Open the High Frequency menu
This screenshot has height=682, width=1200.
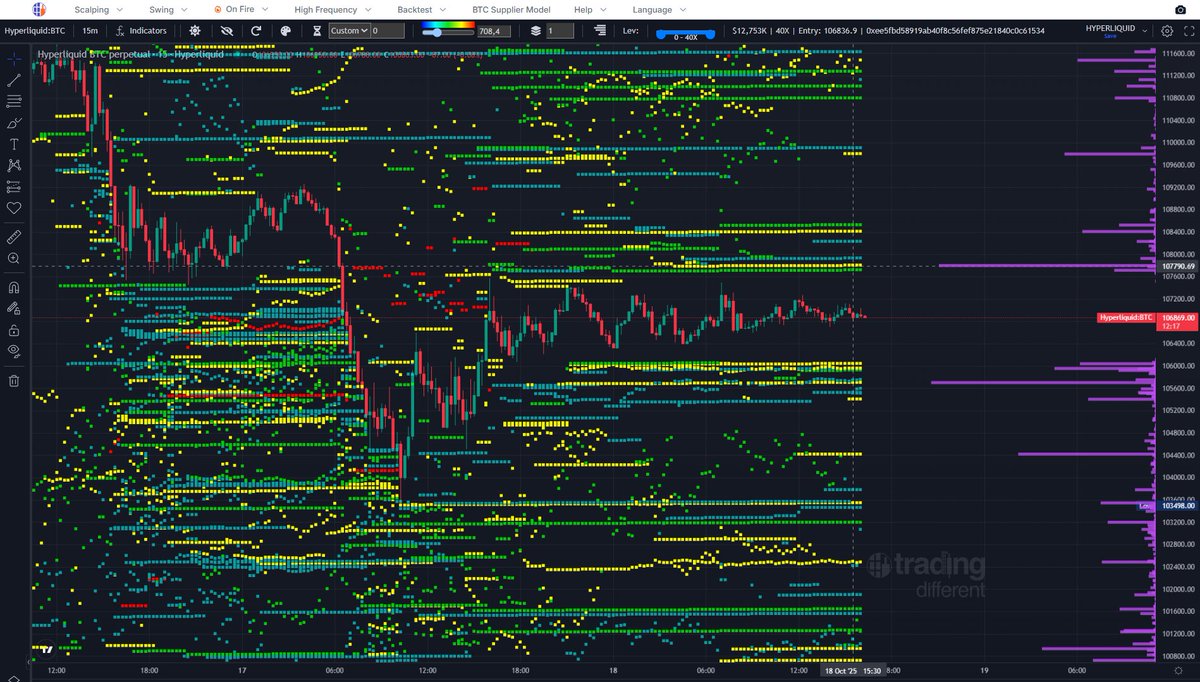[x=332, y=9]
